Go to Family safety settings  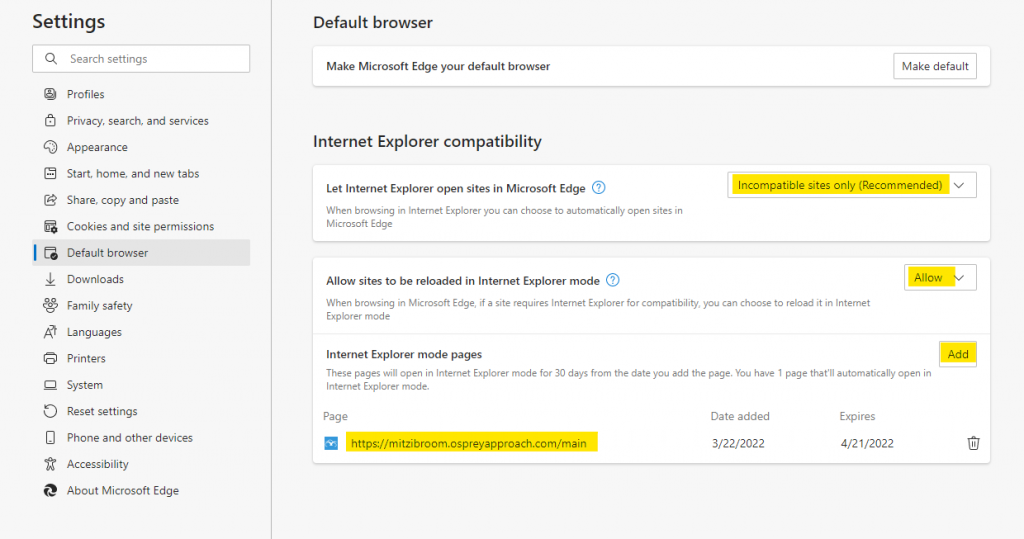141,305
